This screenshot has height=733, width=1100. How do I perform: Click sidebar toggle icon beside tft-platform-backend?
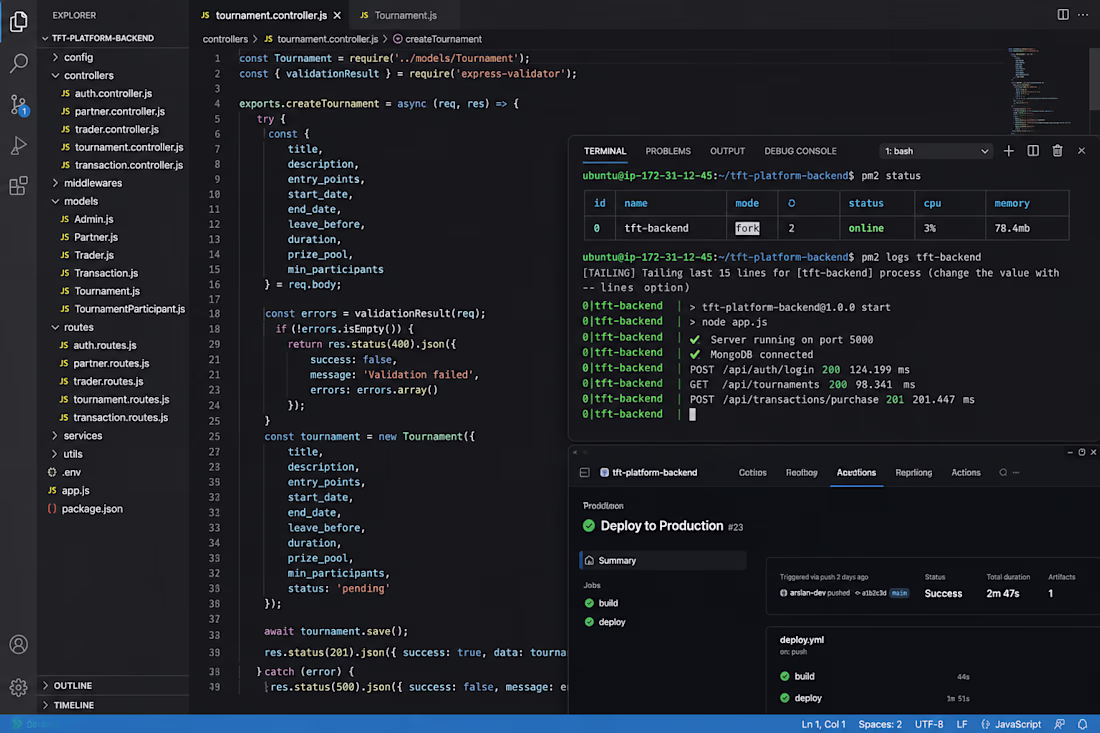pyautogui.click(x=584, y=473)
